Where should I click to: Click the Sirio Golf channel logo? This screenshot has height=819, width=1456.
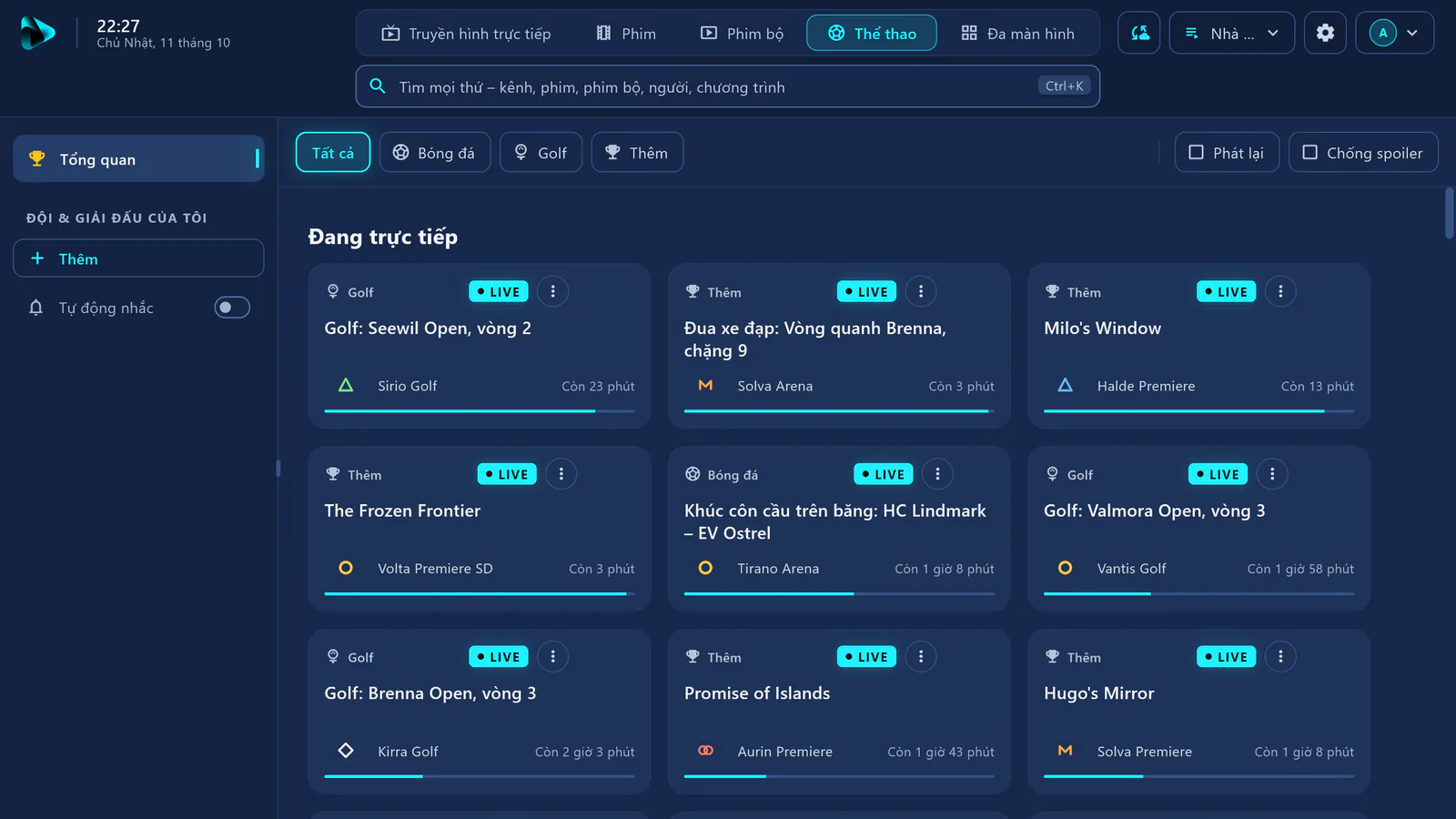346,386
